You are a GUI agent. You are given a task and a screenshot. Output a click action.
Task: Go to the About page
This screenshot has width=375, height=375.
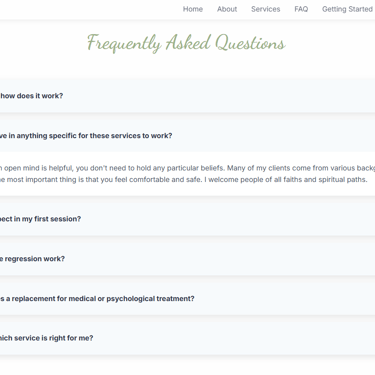227,9
